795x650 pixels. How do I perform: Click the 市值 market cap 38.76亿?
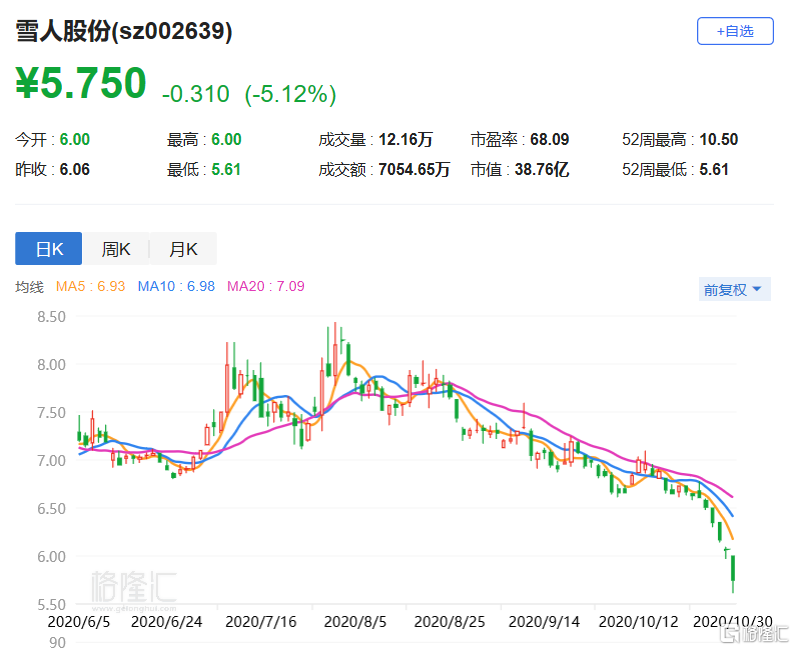click(x=542, y=169)
